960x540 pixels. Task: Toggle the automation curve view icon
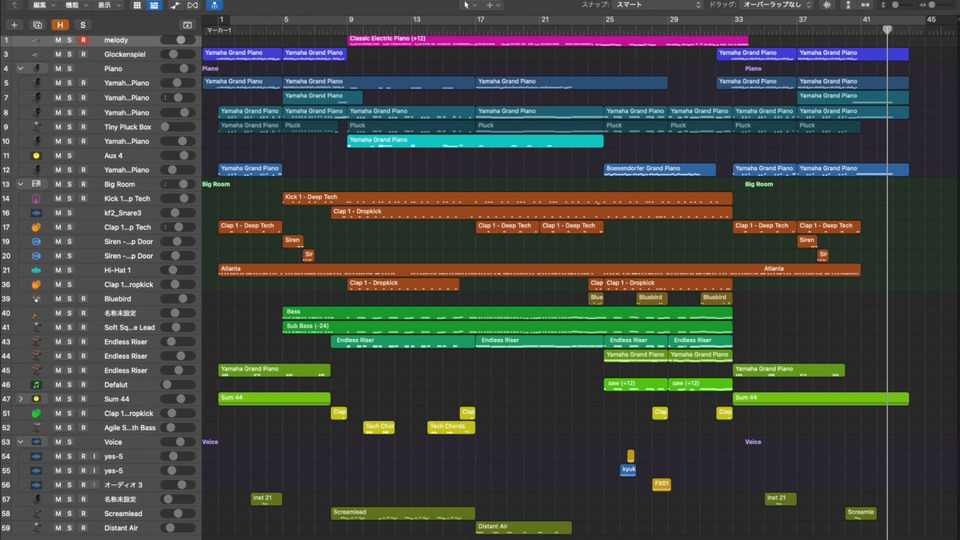[x=175, y=5]
